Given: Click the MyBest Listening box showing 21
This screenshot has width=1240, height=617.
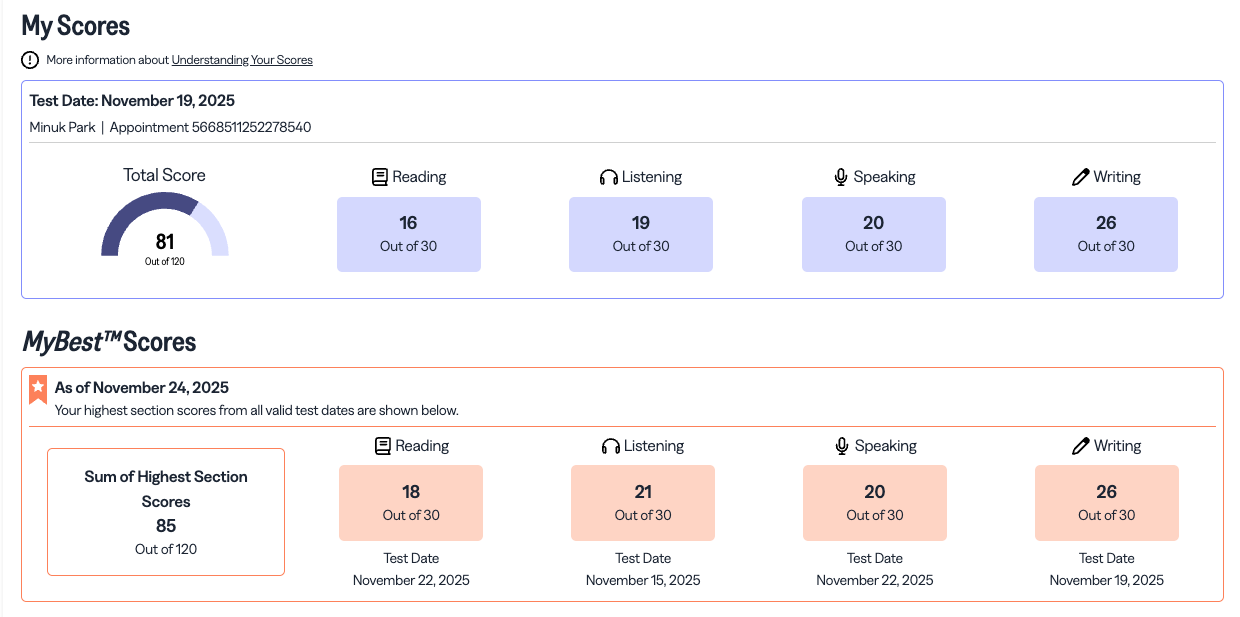Looking at the screenshot, I should pyautogui.click(x=642, y=503).
